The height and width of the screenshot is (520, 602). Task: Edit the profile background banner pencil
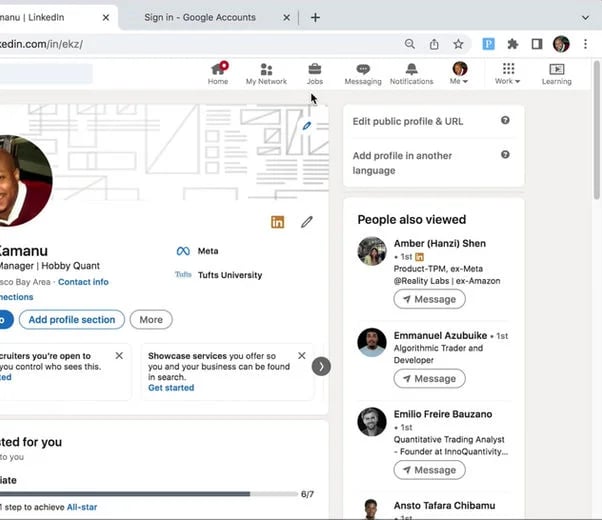click(x=306, y=126)
